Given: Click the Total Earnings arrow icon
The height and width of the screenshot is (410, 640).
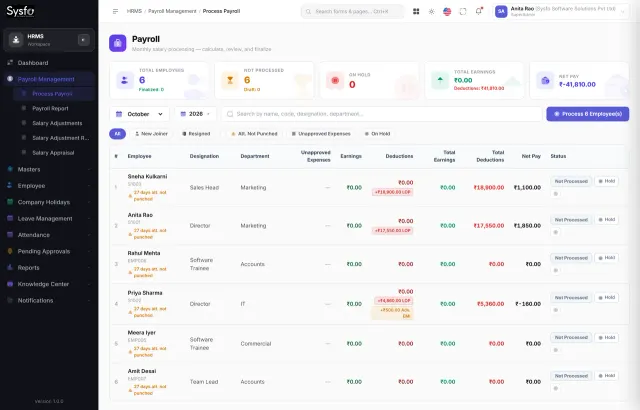Looking at the screenshot, I should pyautogui.click(x=440, y=80).
